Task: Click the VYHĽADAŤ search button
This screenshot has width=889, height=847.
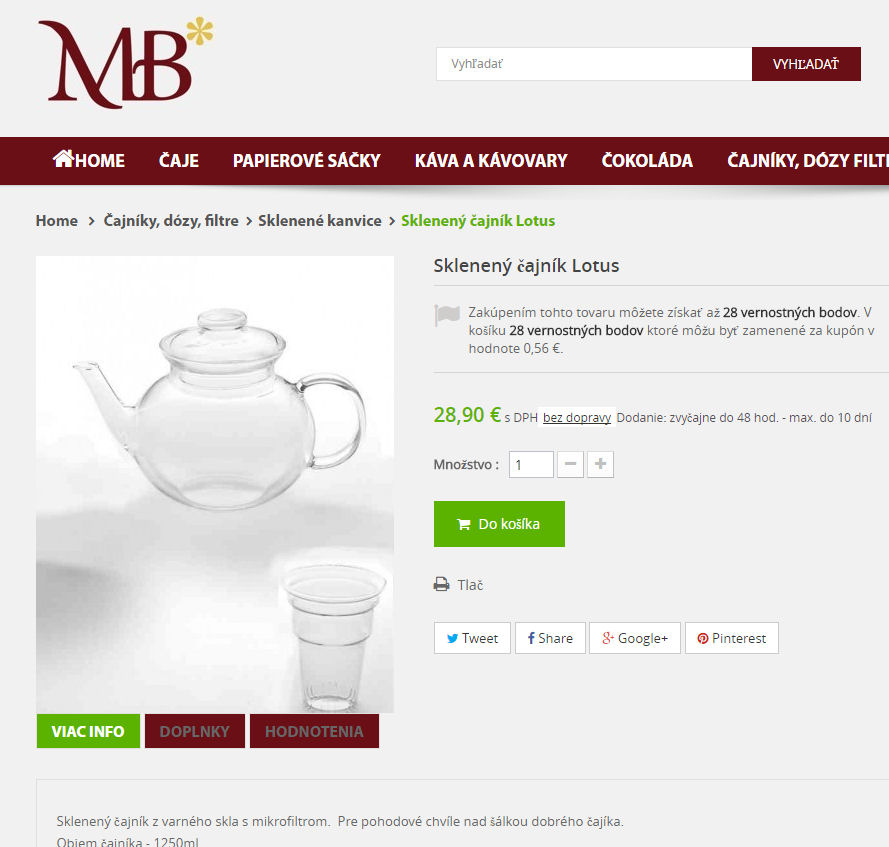Action: pyautogui.click(x=806, y=64)
